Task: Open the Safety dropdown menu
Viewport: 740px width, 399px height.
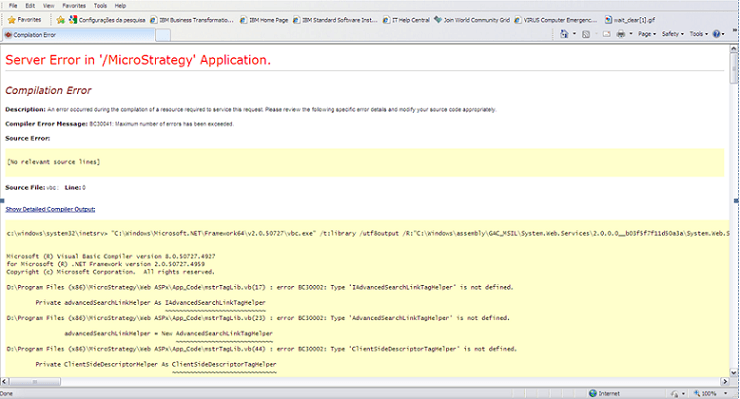Action: (x=673, y=34)
